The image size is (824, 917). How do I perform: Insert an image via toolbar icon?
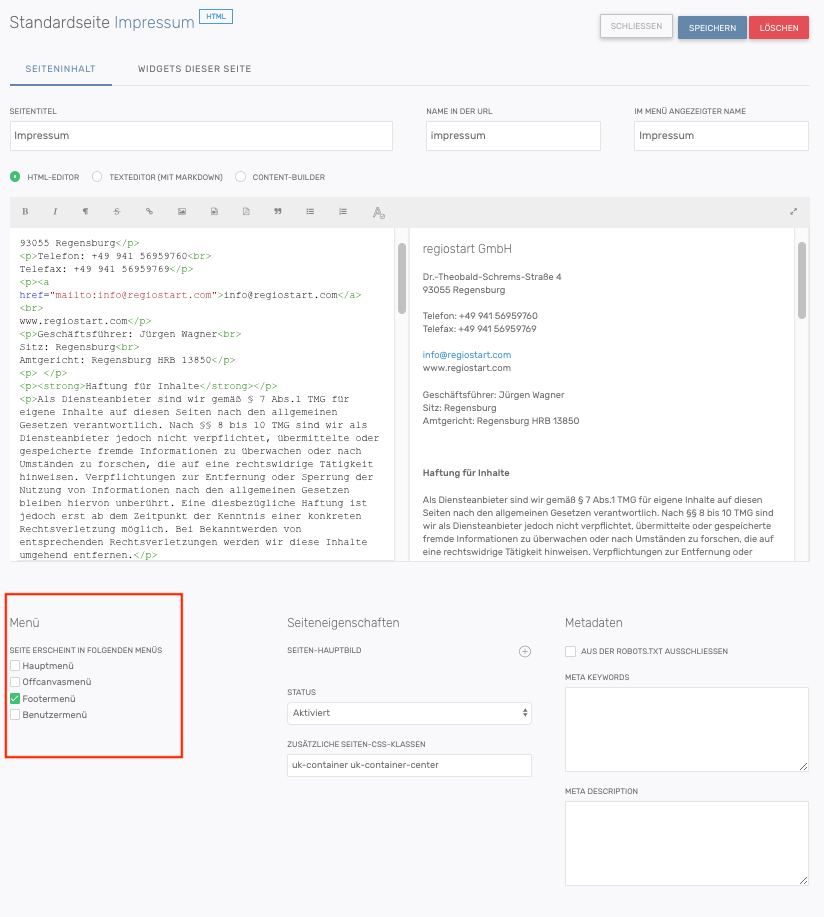coord(181,212)
